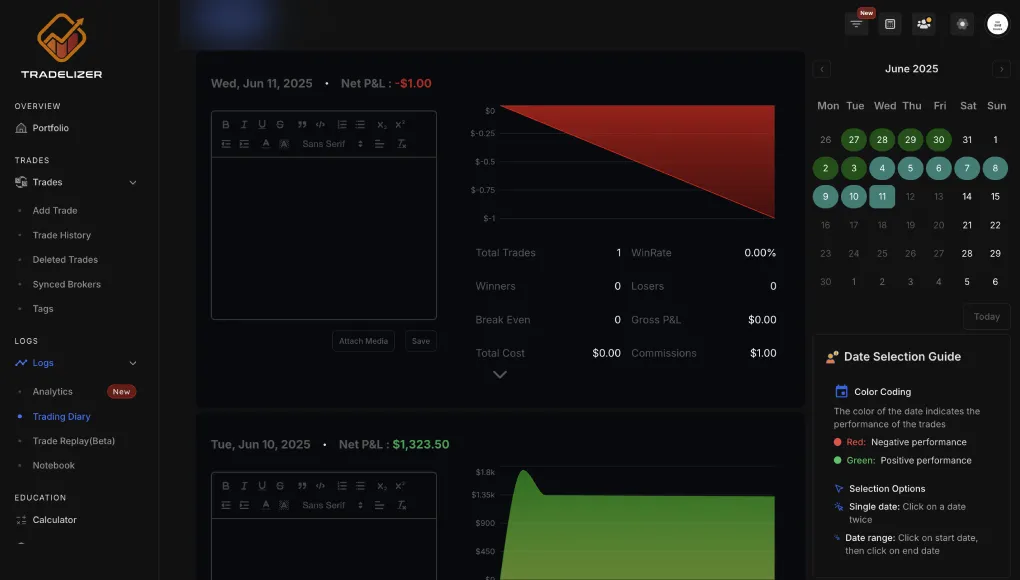The image size is (1020, 580).
Task: Clear formatting in the Jun 11 editor
Action: click(x=402, y=144)
